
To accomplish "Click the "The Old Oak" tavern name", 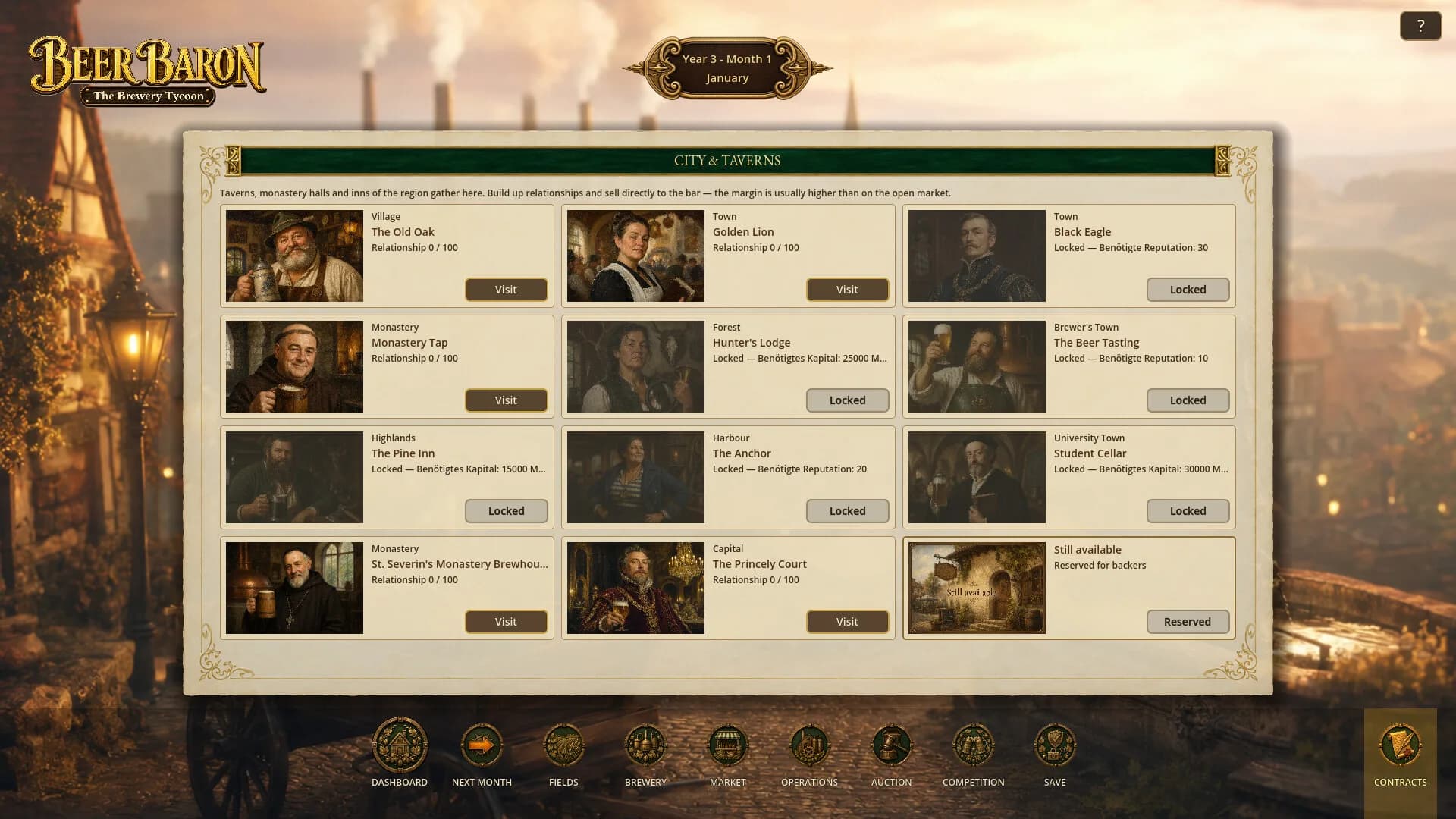I will tap(403, 232).
